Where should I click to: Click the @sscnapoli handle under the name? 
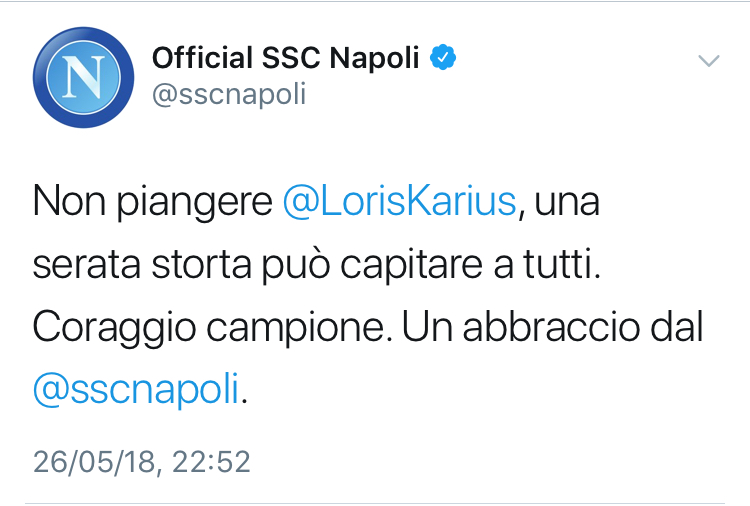point(228,95)
